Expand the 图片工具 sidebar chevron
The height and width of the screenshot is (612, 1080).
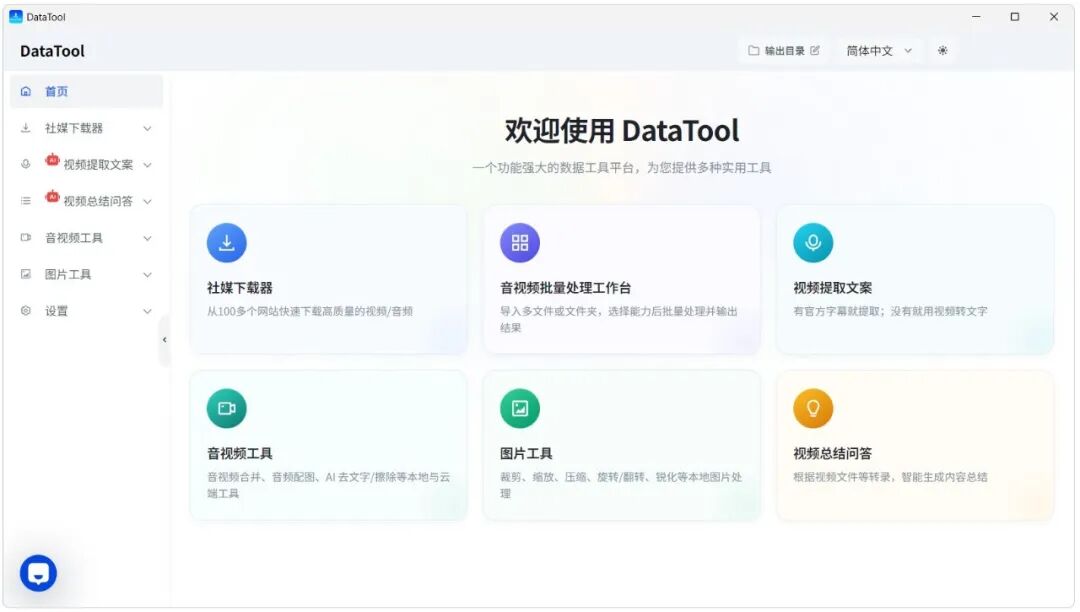click(x=147, y=275)
